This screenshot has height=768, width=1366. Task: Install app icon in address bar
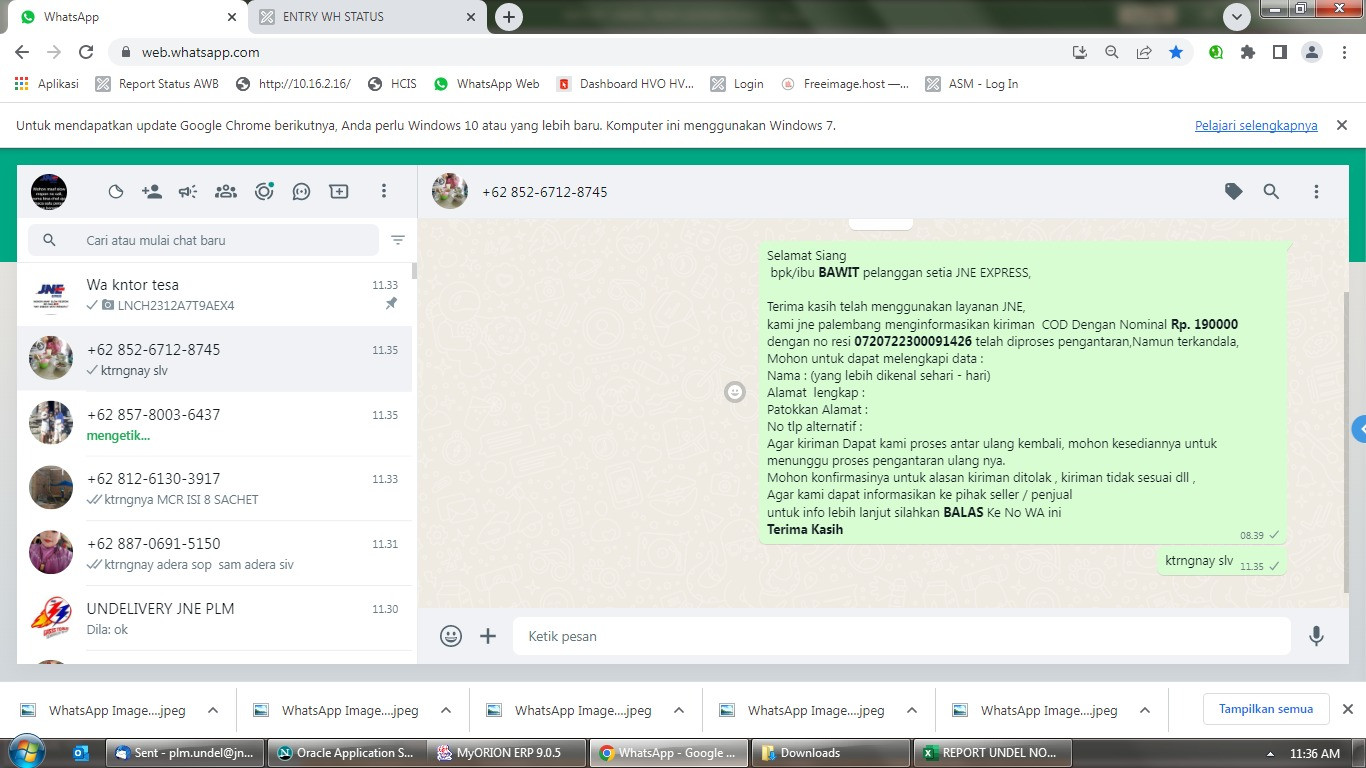click(1080, 52)
